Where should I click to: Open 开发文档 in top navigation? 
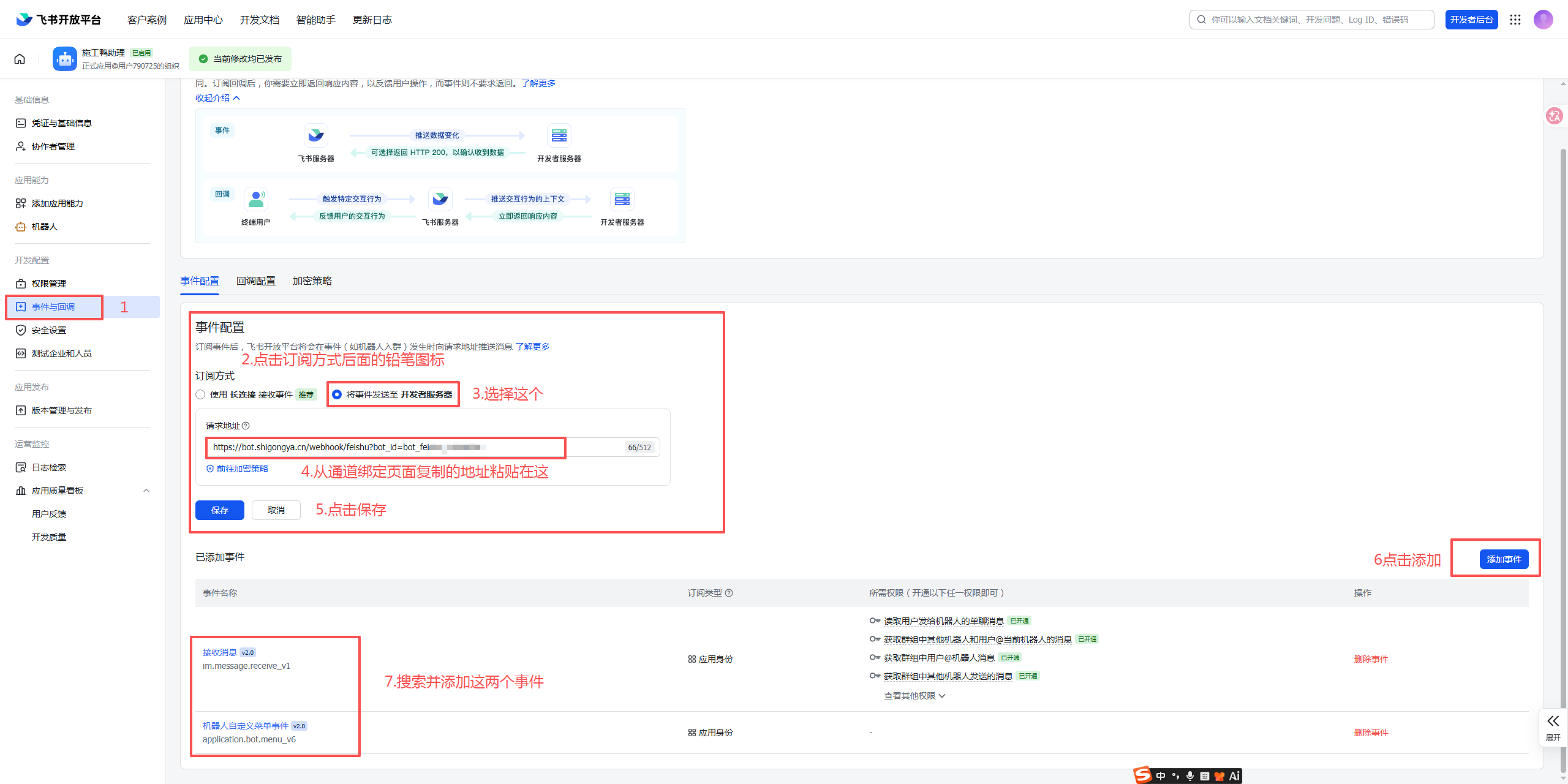pyautogui.click(x=260, y=20)
